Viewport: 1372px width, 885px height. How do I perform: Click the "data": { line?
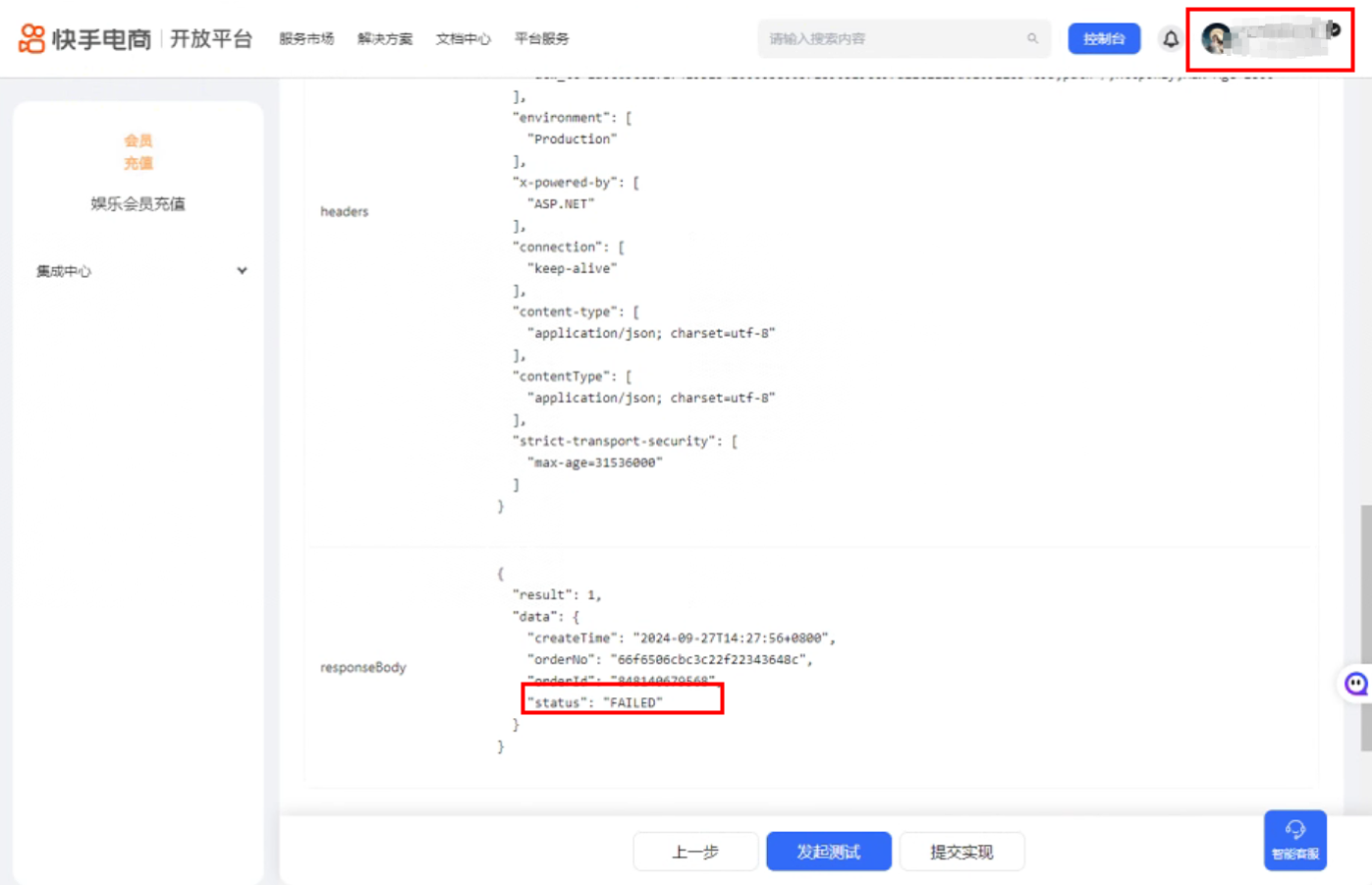(x=546, y=616)
